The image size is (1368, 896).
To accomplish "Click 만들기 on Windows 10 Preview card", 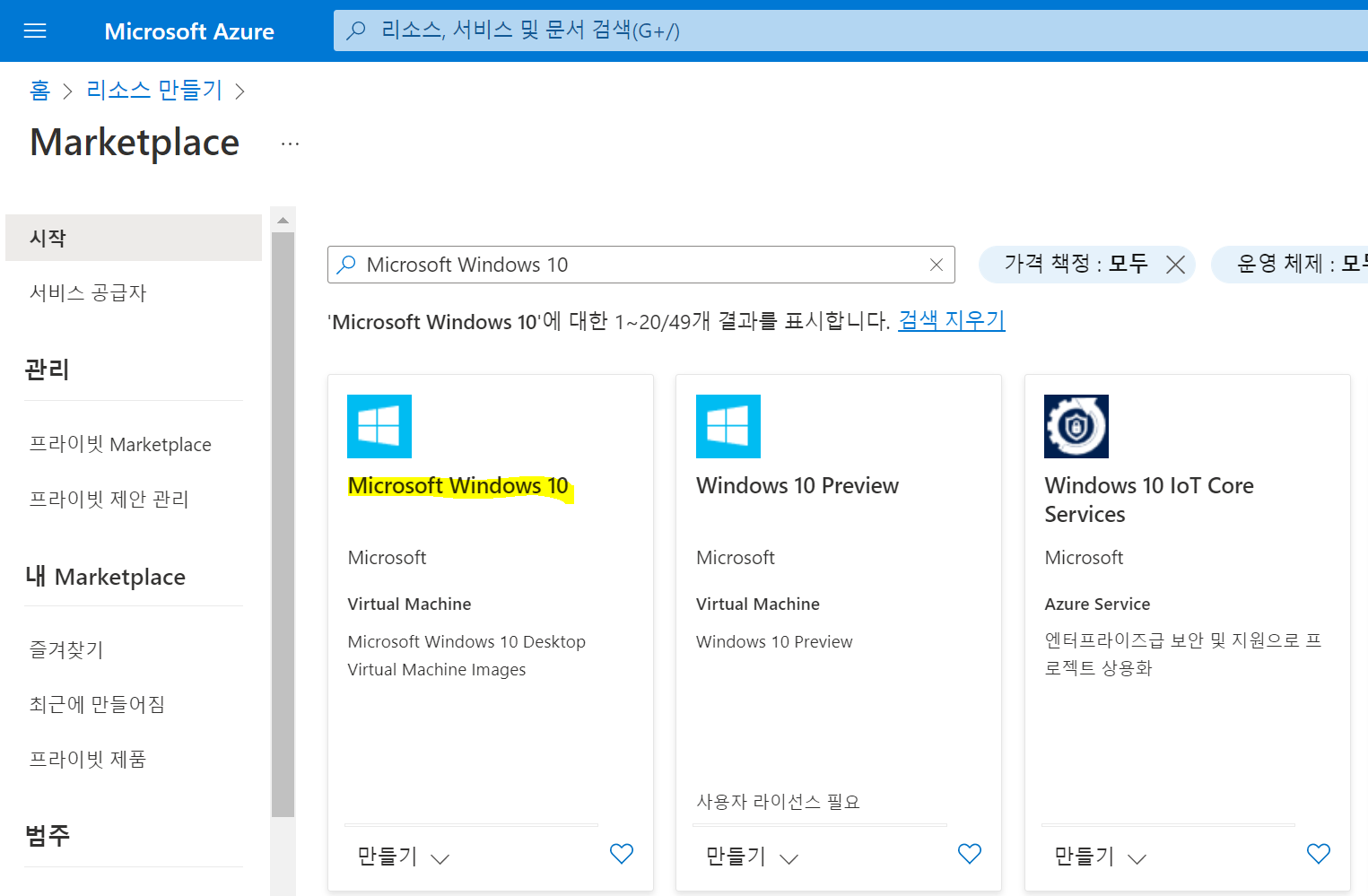I will (x=736, y=857).
